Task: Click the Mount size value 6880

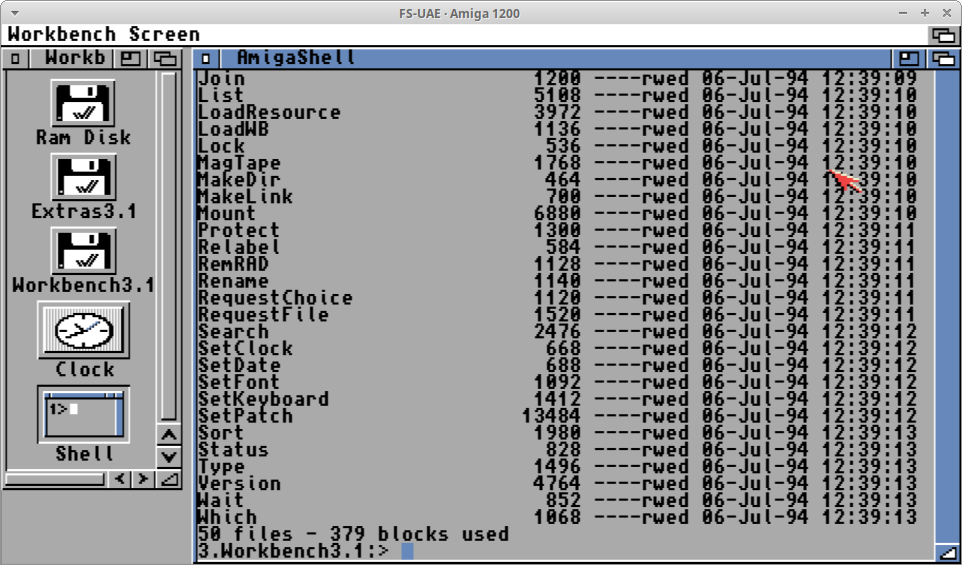Action: click(x=557, y=213)
